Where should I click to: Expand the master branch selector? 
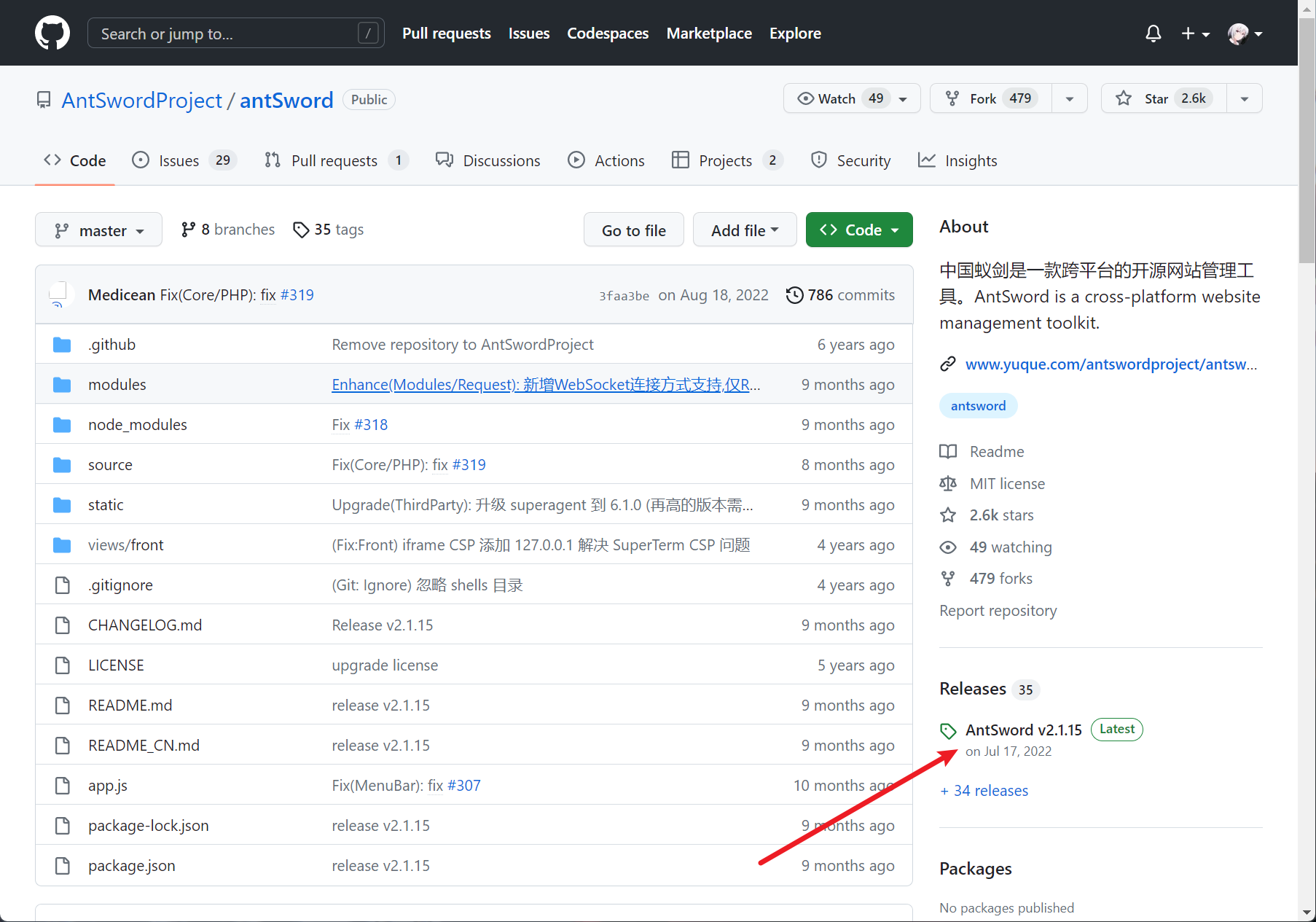[x=98, y=230]
